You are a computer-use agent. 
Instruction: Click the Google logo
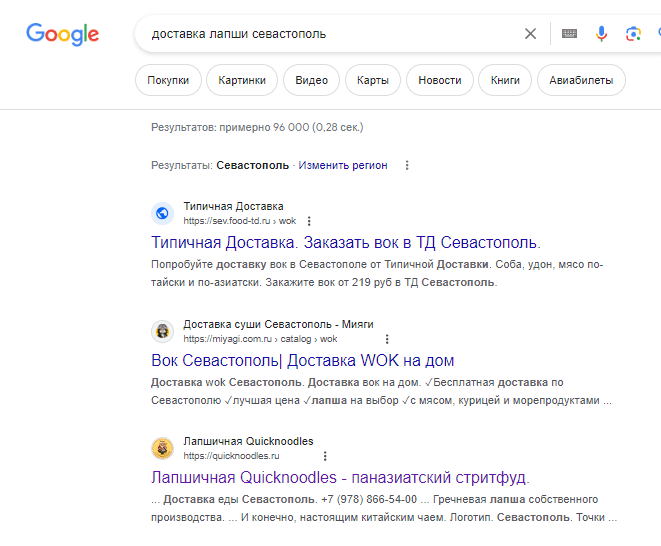coord(62,34)
